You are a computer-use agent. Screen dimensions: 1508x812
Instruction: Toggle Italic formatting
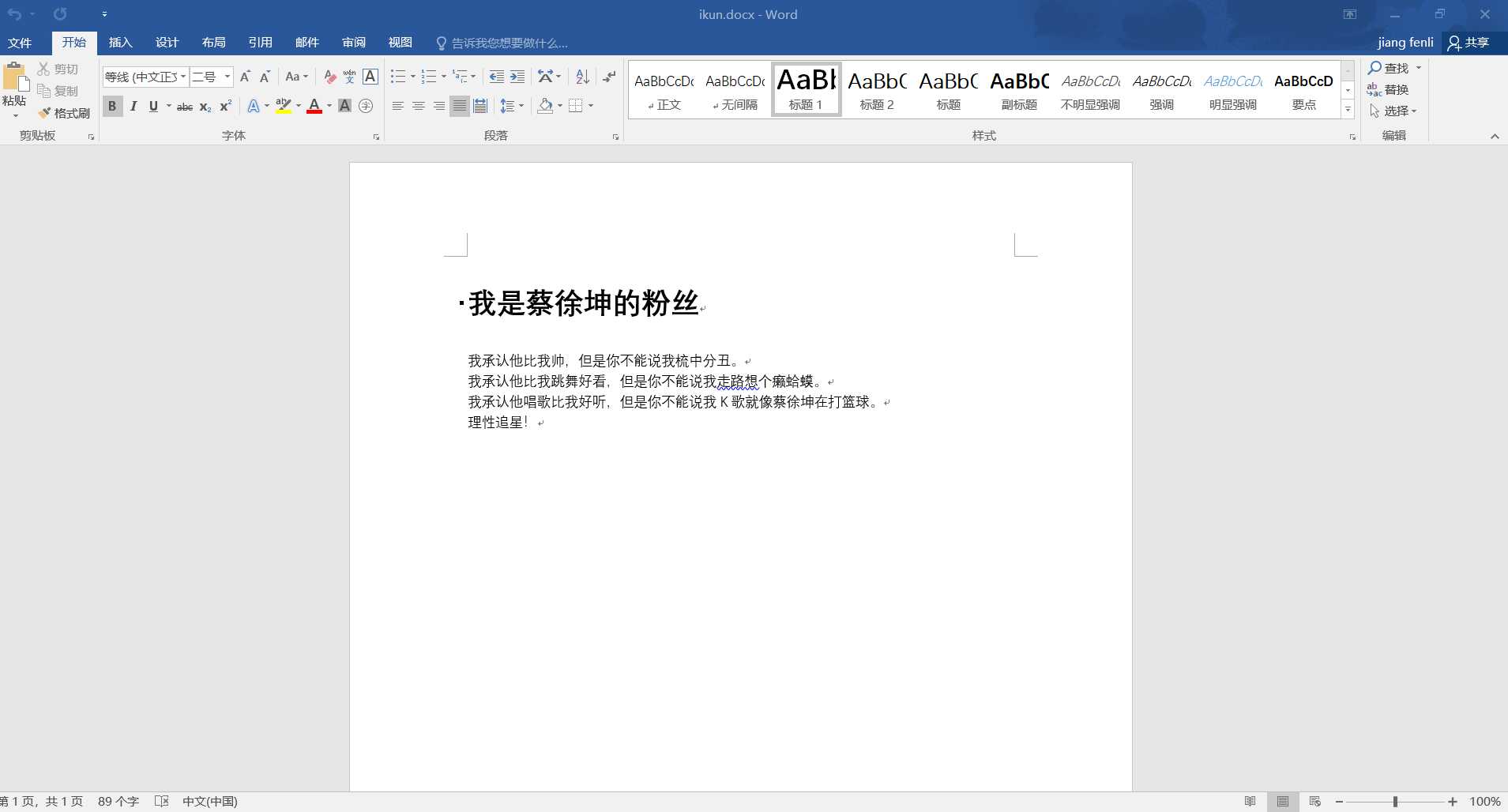click(133, 106)
